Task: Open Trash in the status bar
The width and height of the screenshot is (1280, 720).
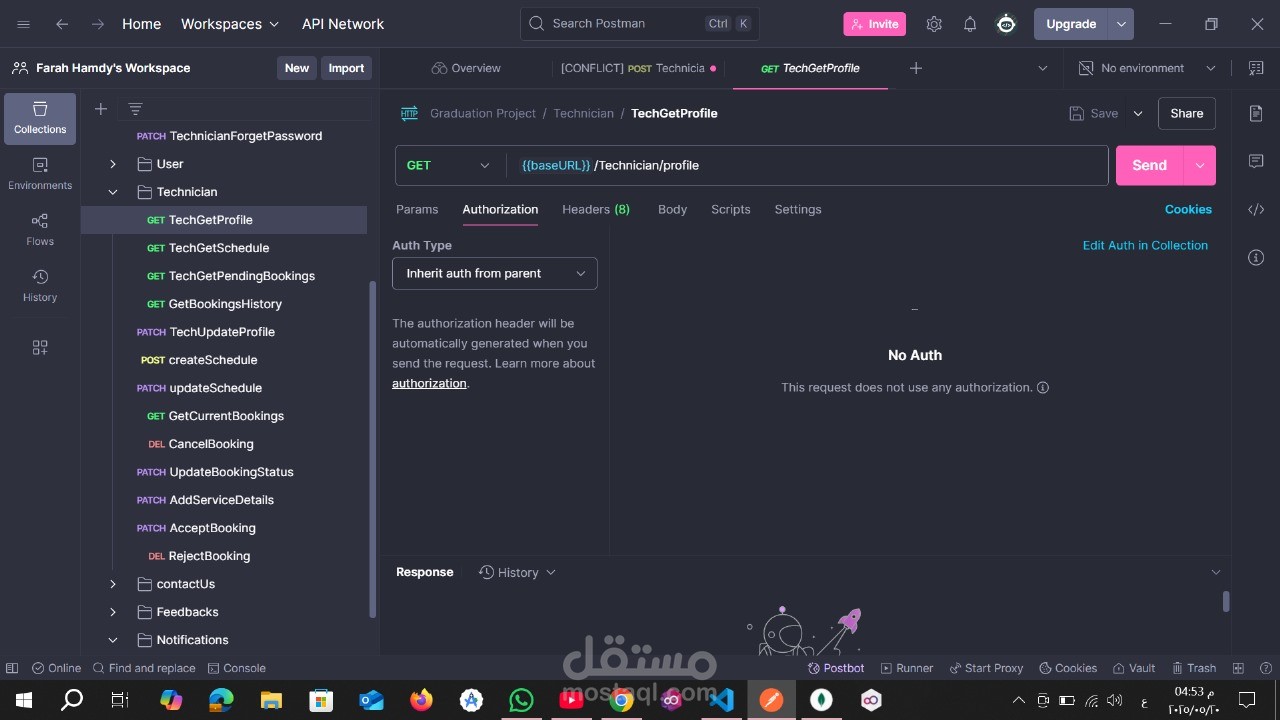Action: click(1193, 668)
